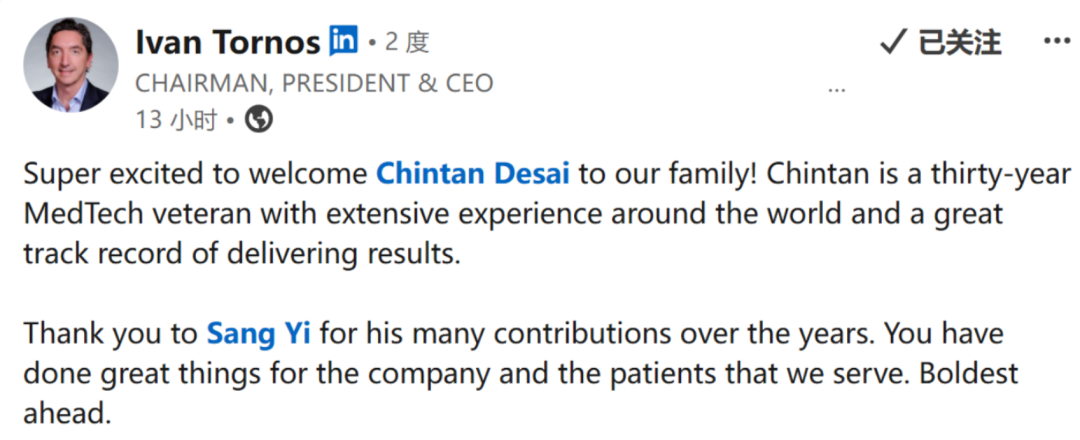Image resolution: width=1080 pixels, height=440 pixels.
Task: Click the LinkedIn 'in' badge icon
Action: coord(343,41)
